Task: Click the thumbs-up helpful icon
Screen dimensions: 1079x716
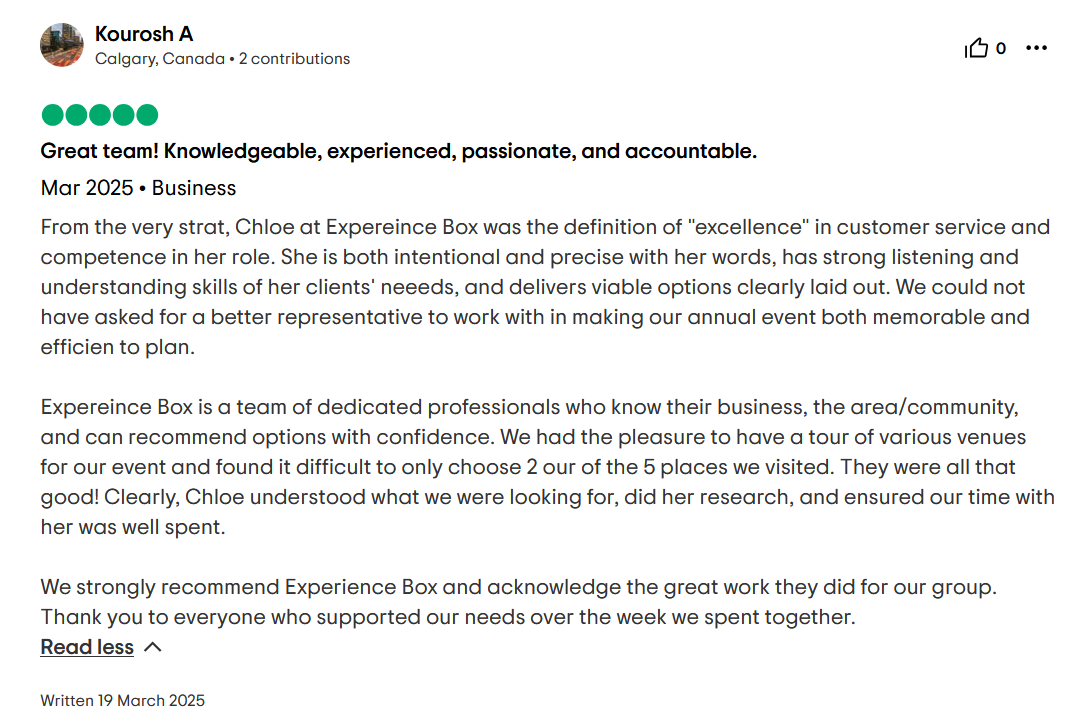Action: pyautogui.click(x=976, y=48)
